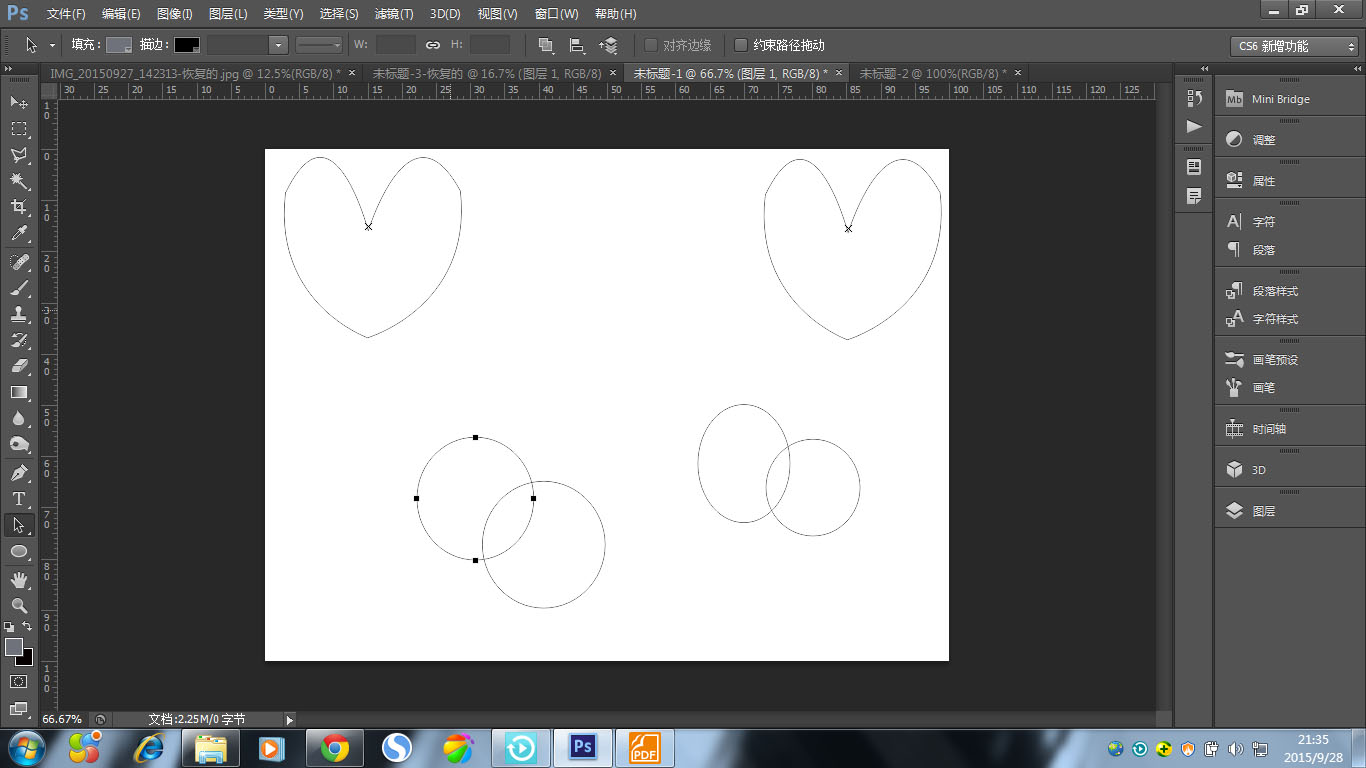Change screen mode button
This screenshot has width=1366, height=768.
tap(19, 708)
